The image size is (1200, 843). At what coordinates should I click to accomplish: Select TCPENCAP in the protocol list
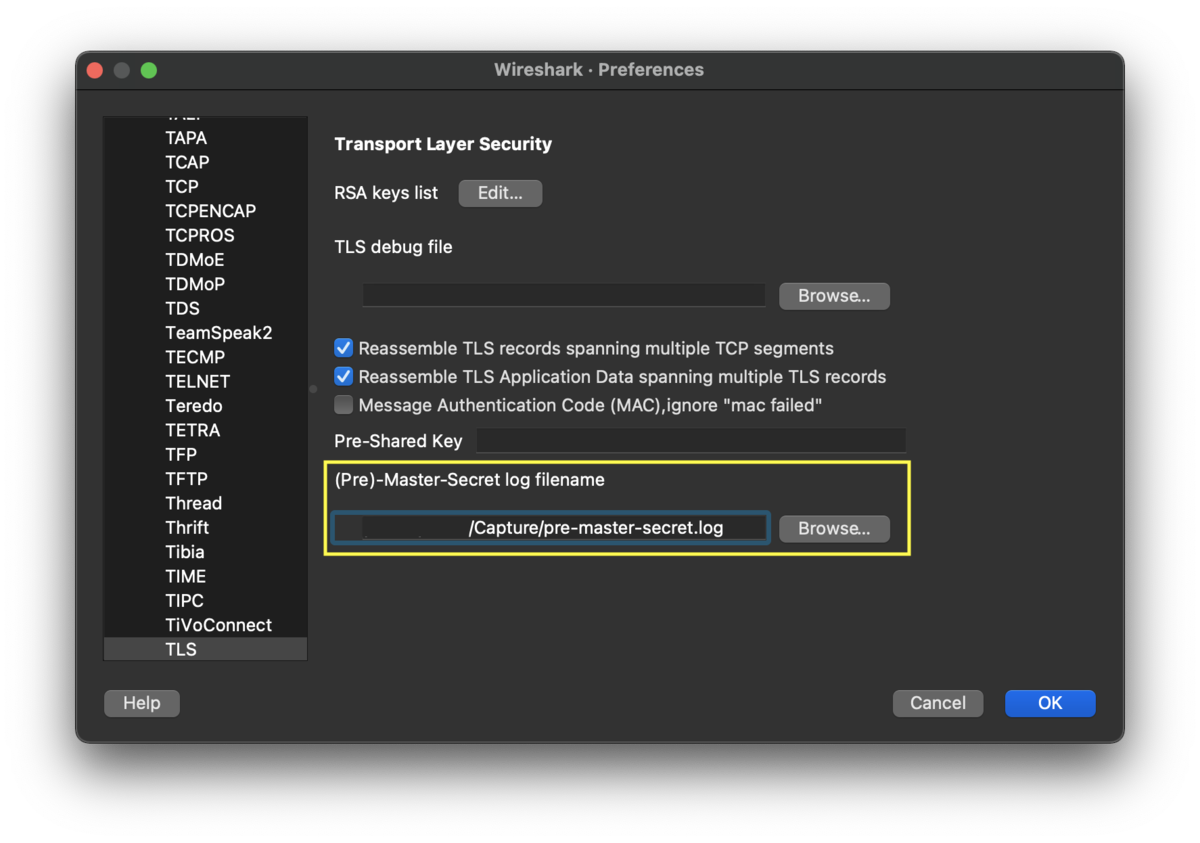click(205, 211)
